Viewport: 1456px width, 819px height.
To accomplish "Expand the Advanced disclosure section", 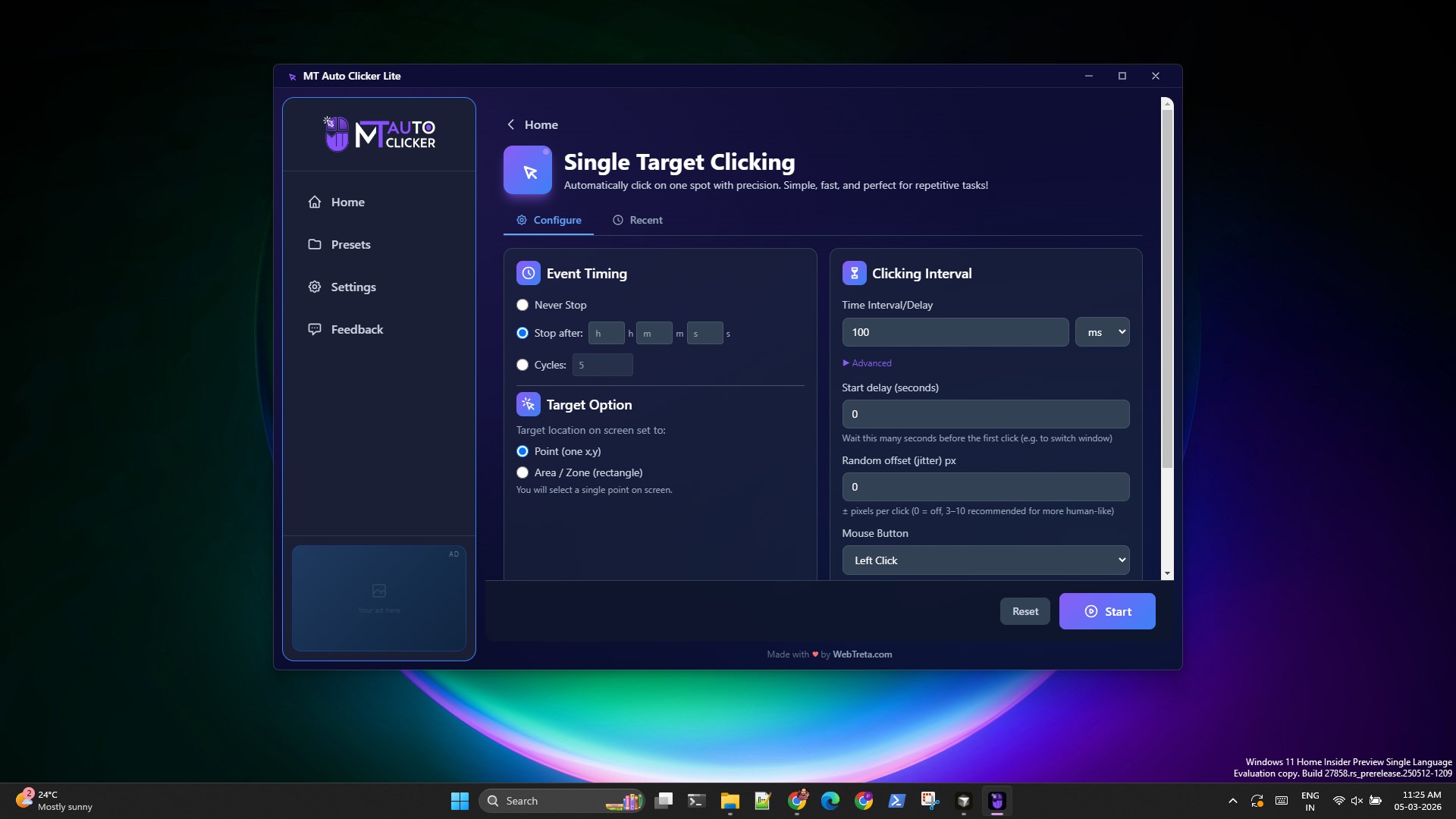I will [867, 363].
